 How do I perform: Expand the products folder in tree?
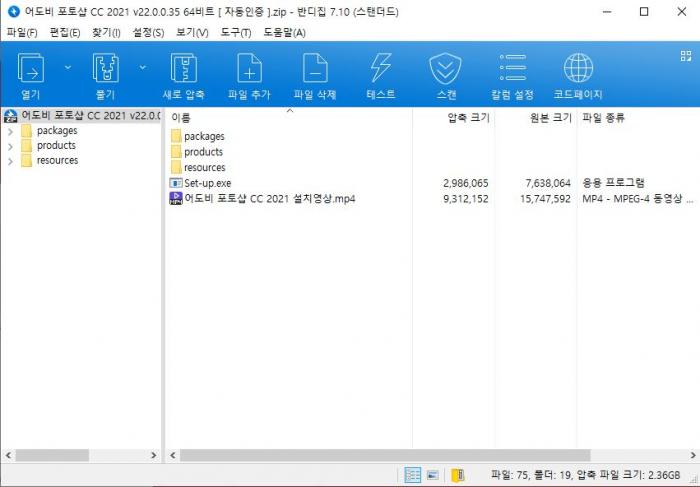point(11,146)
